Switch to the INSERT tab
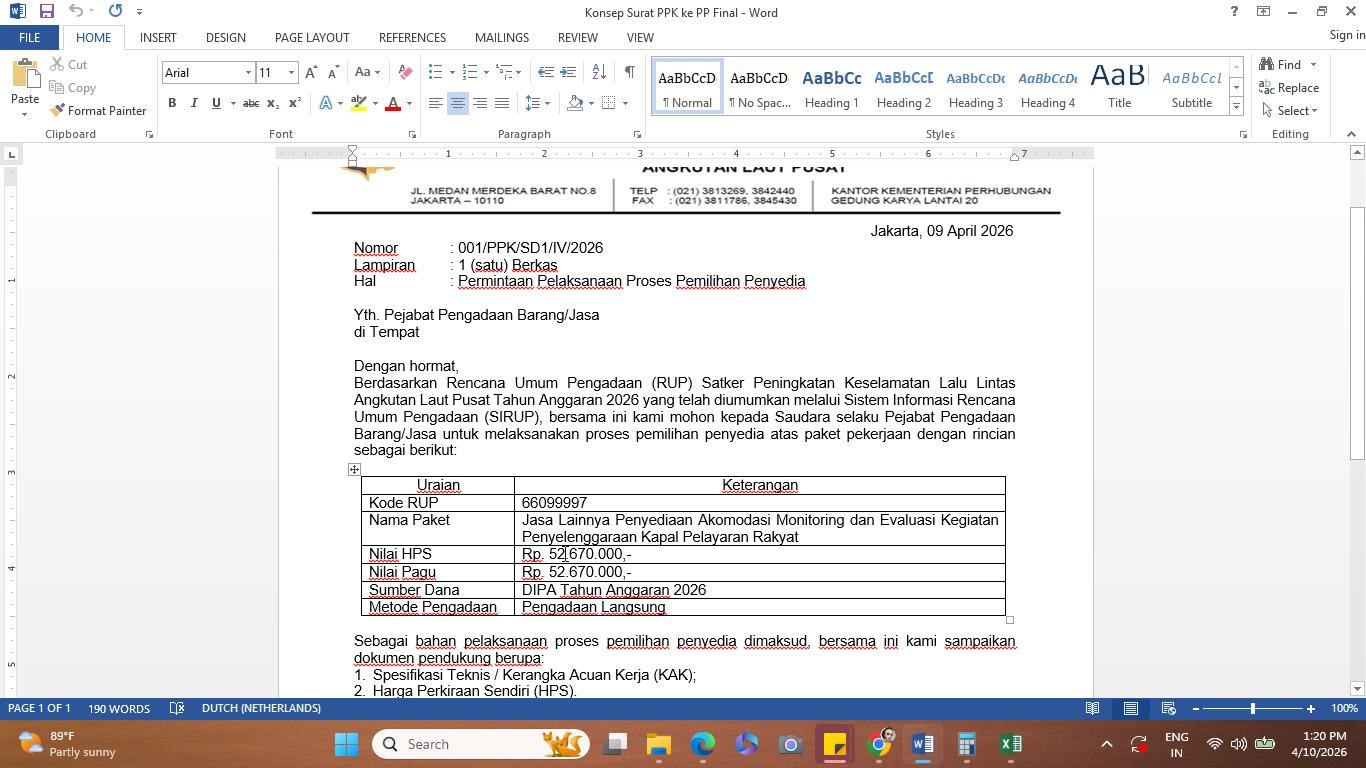 tap(158, 37)
